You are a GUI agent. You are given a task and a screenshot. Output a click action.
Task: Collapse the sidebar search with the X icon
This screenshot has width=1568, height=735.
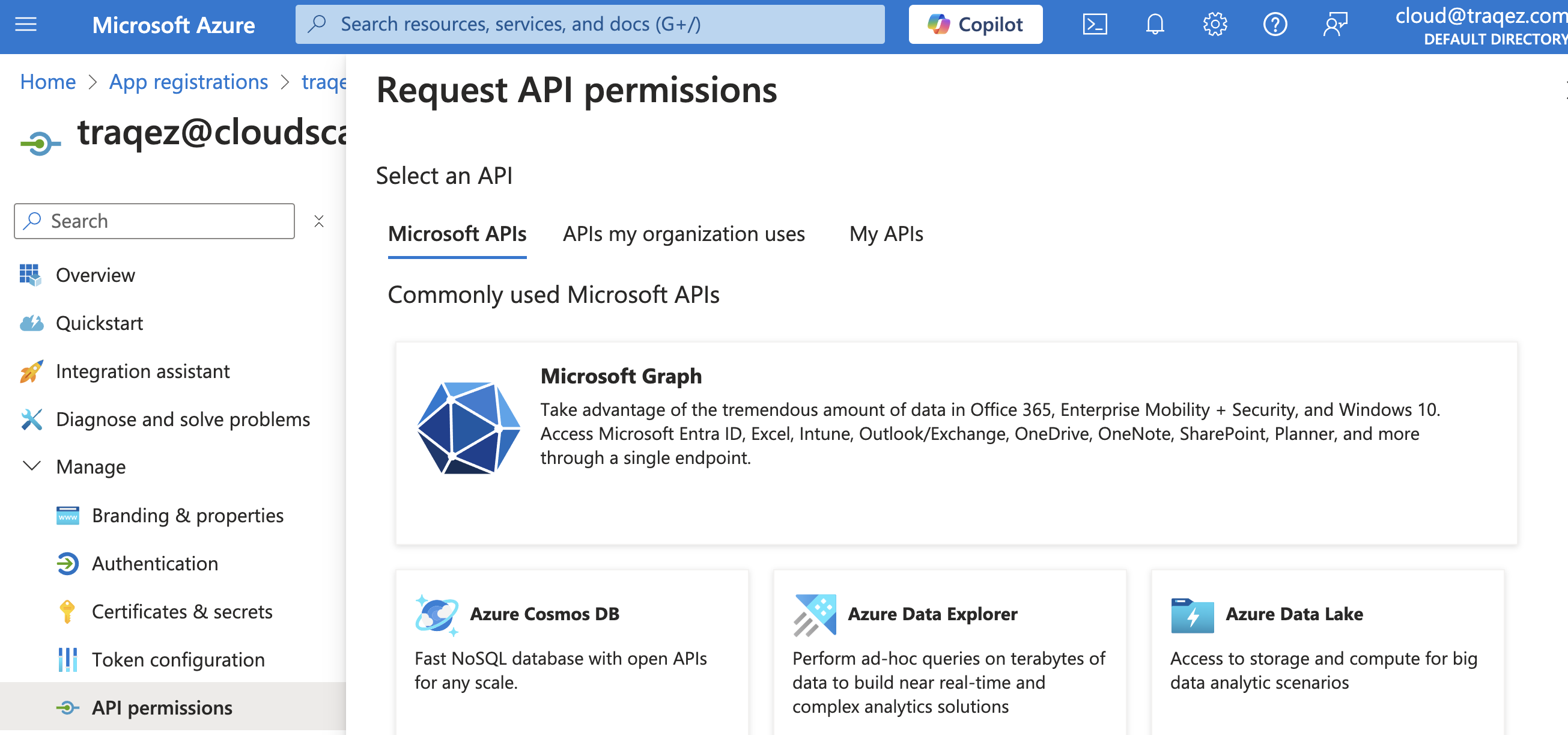[319, 221]
